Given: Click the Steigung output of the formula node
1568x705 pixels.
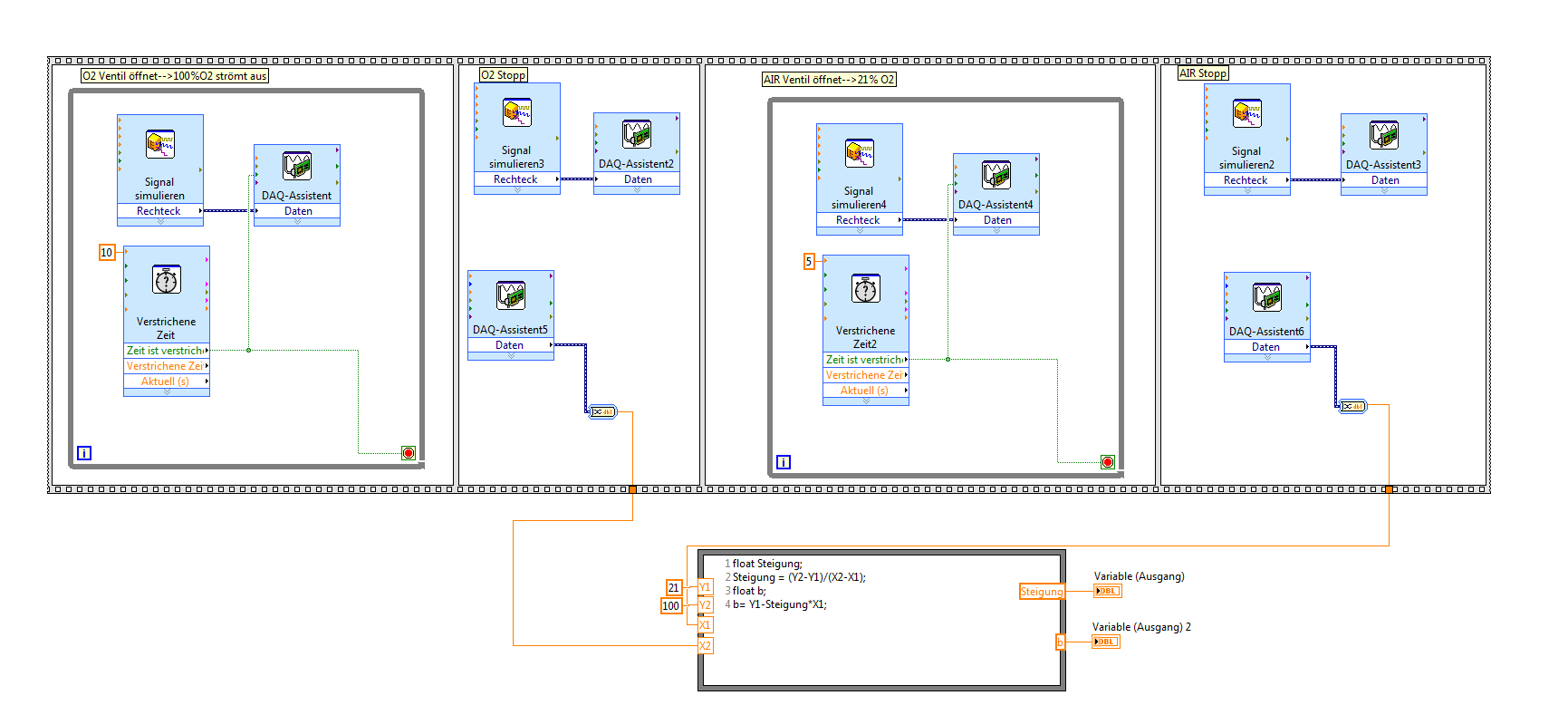Looking at the screenshot, I should (x=1042, y=592).
